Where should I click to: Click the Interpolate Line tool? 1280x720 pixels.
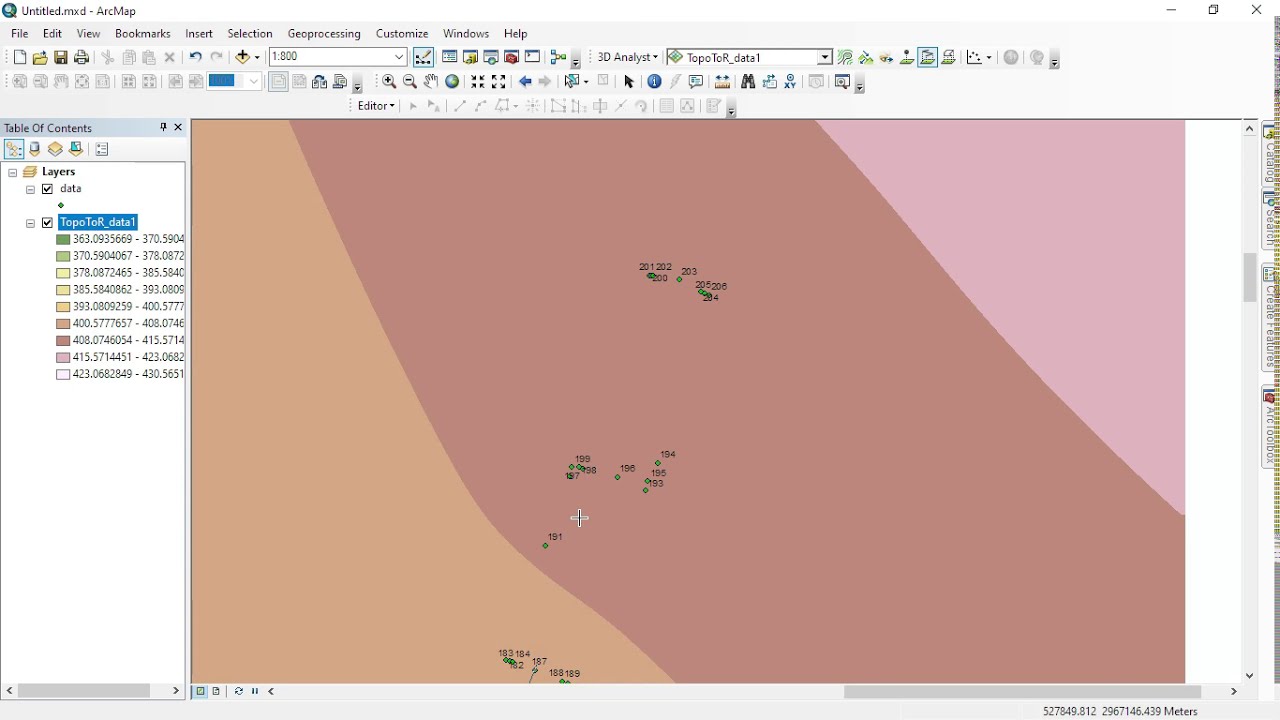[928, 57]
